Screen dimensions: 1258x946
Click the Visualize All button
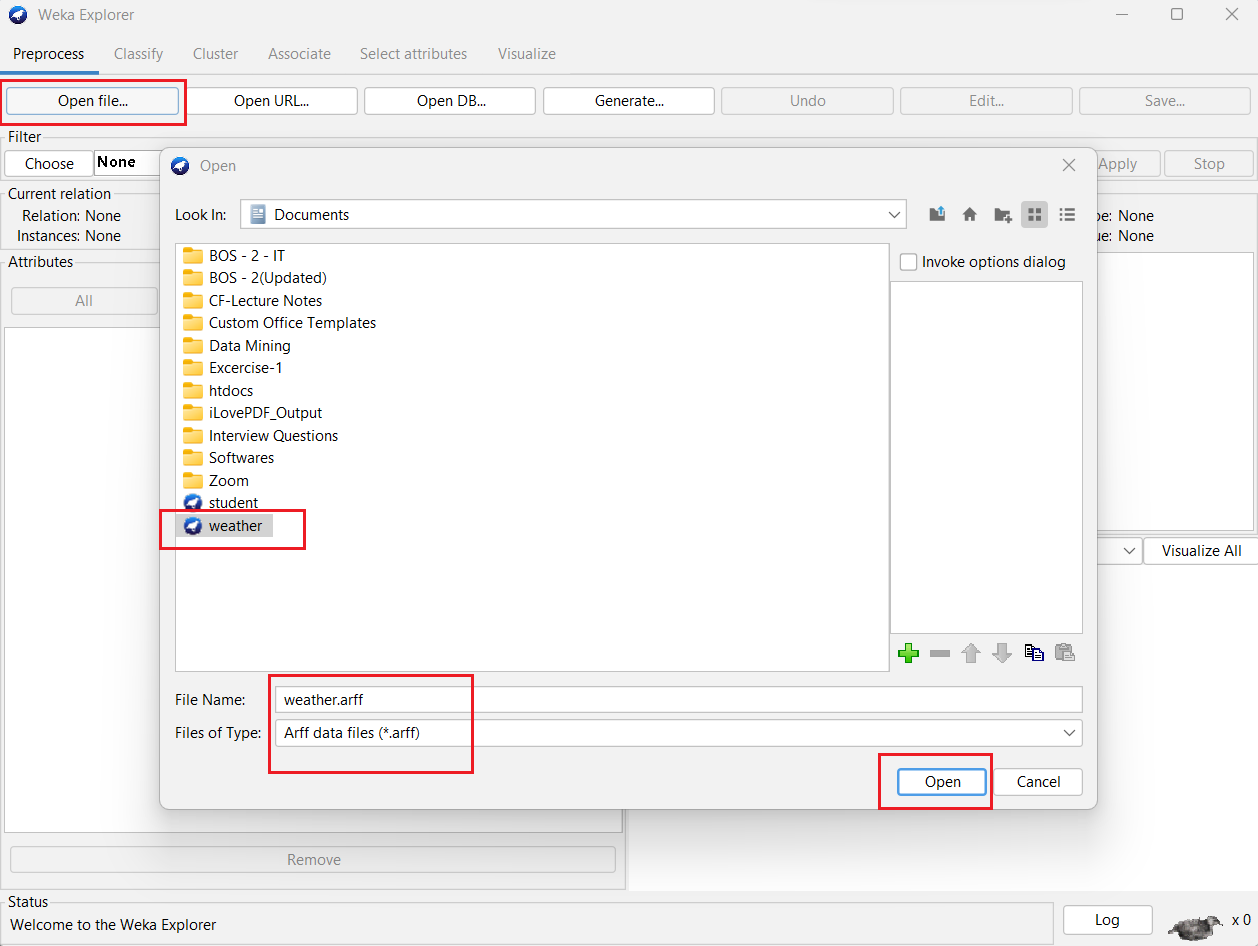tap(1201, 551)
